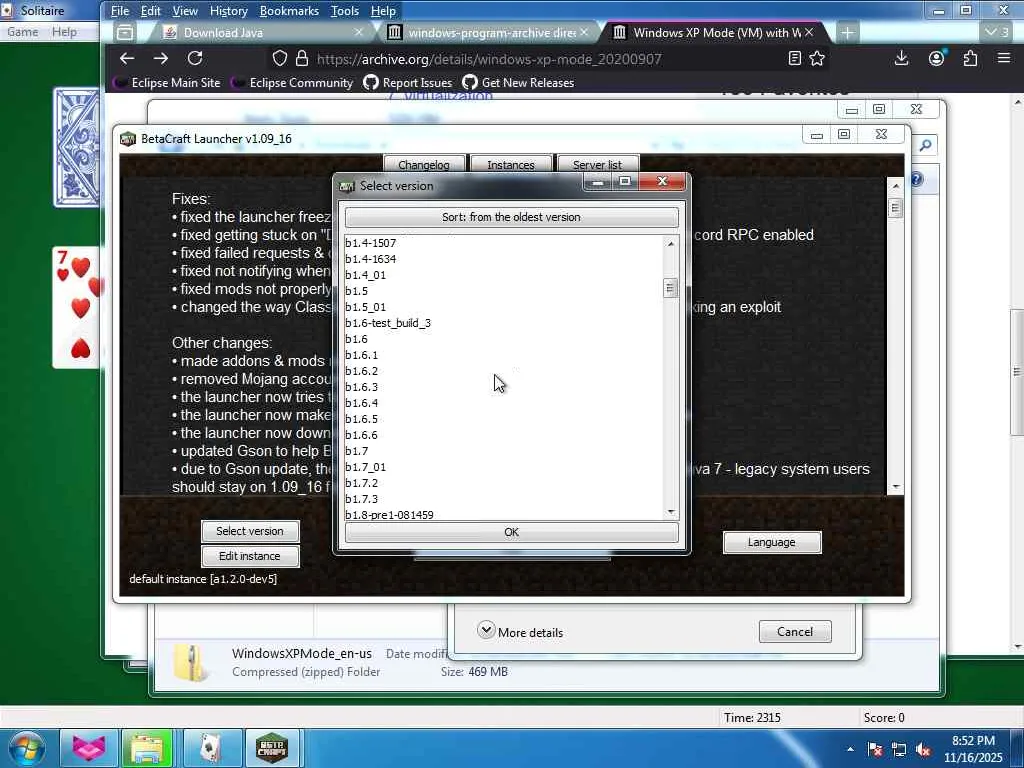The height and width of the screenshot is (768, 1024).
Task: Click the Firefox forward arrow
Action: click(161, 59)
